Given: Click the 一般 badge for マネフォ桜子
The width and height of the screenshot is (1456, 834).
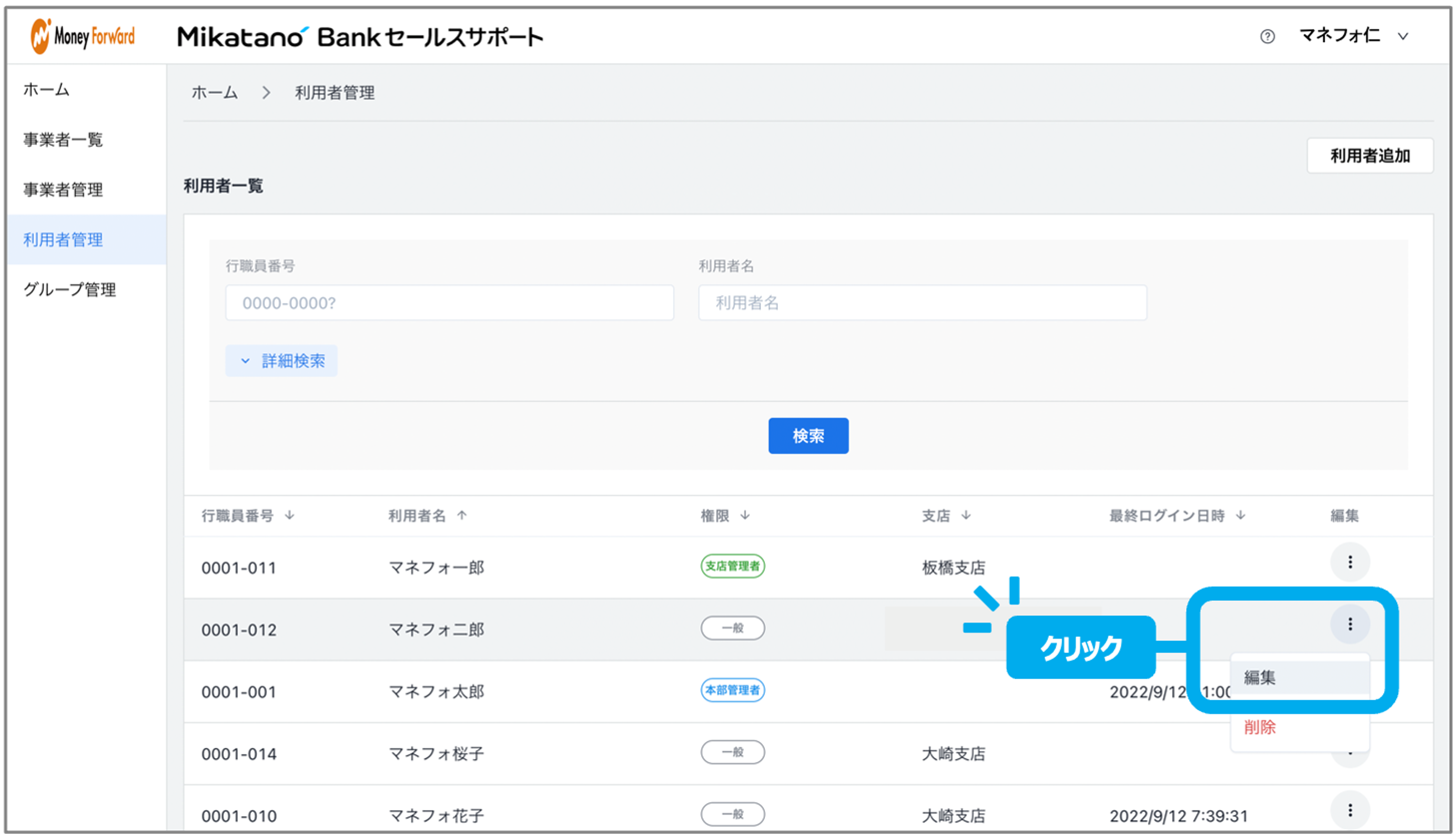Looking at the screenshot, I should [732, 752].
